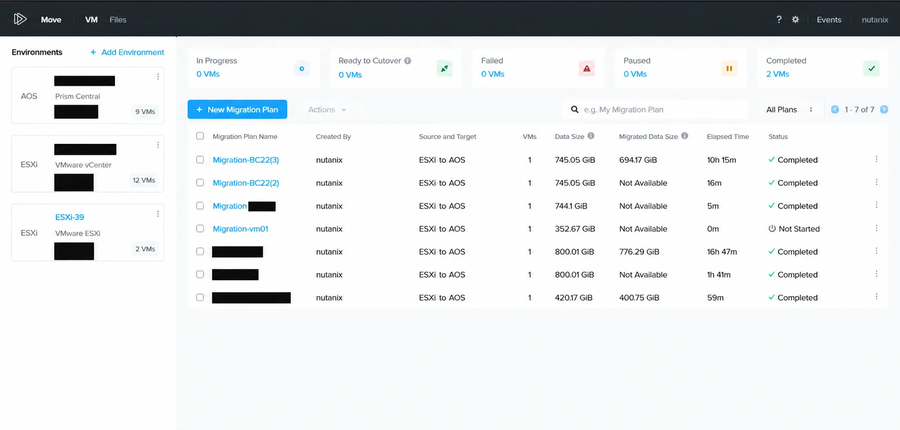Viewport: 900px width, 430px height.
Task: Toggle the select-all plans checkbox
Action: [200, 136]
